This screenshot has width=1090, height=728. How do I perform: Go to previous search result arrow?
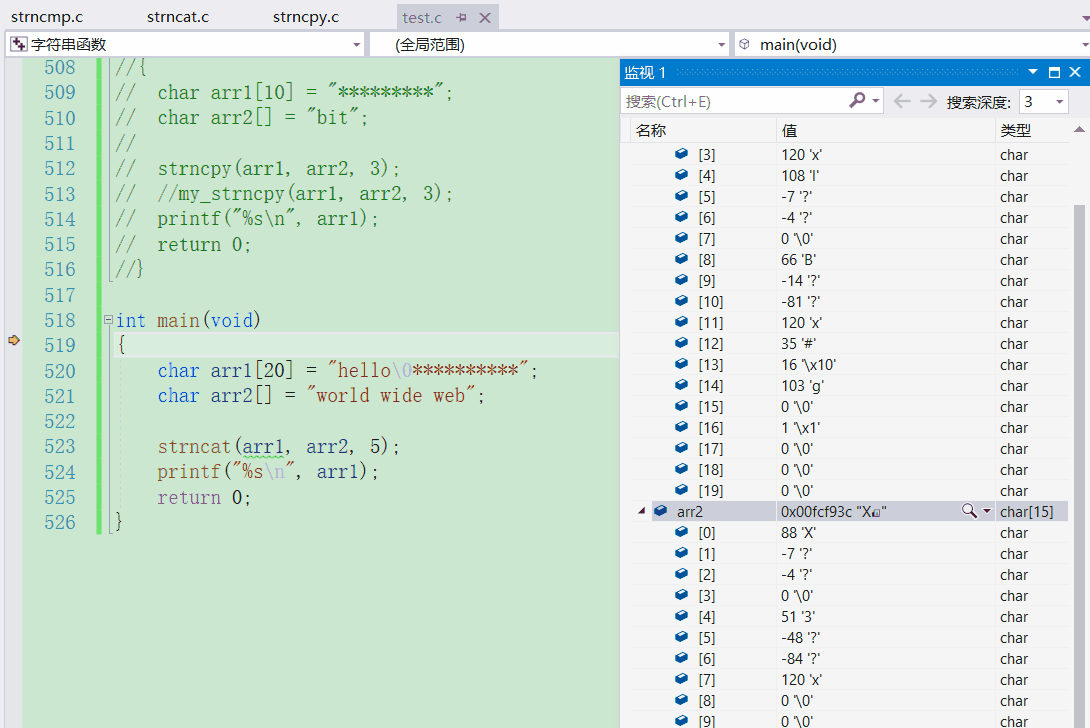902,102
